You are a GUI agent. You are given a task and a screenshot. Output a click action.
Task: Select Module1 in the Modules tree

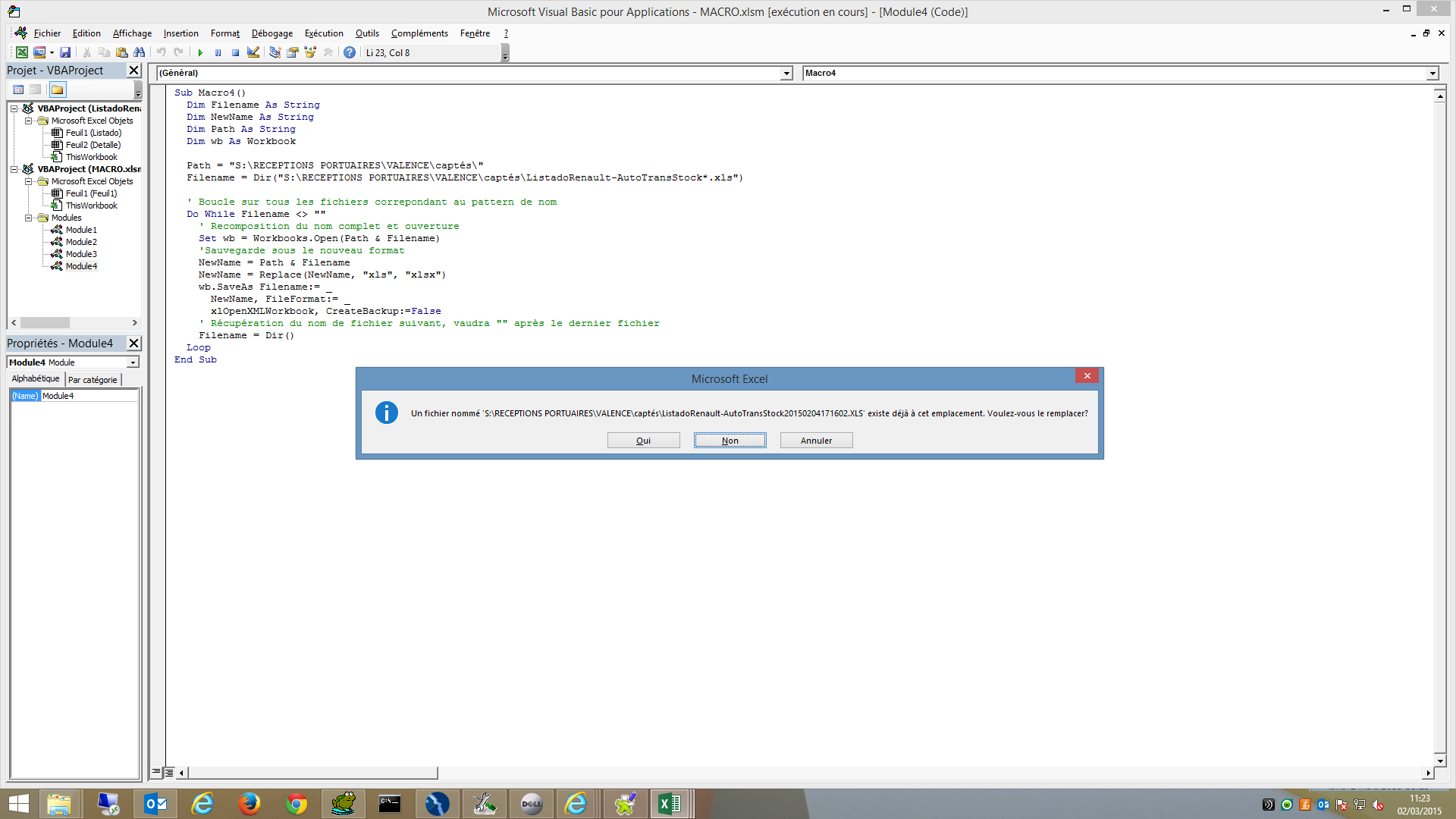[80, 229]
